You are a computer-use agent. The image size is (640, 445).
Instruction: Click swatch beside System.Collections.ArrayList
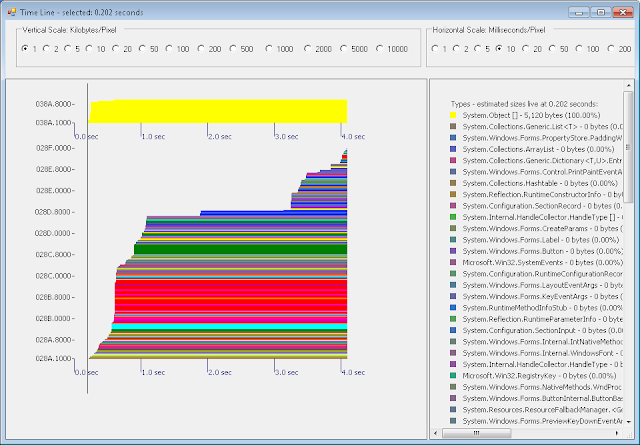(453, 149)
